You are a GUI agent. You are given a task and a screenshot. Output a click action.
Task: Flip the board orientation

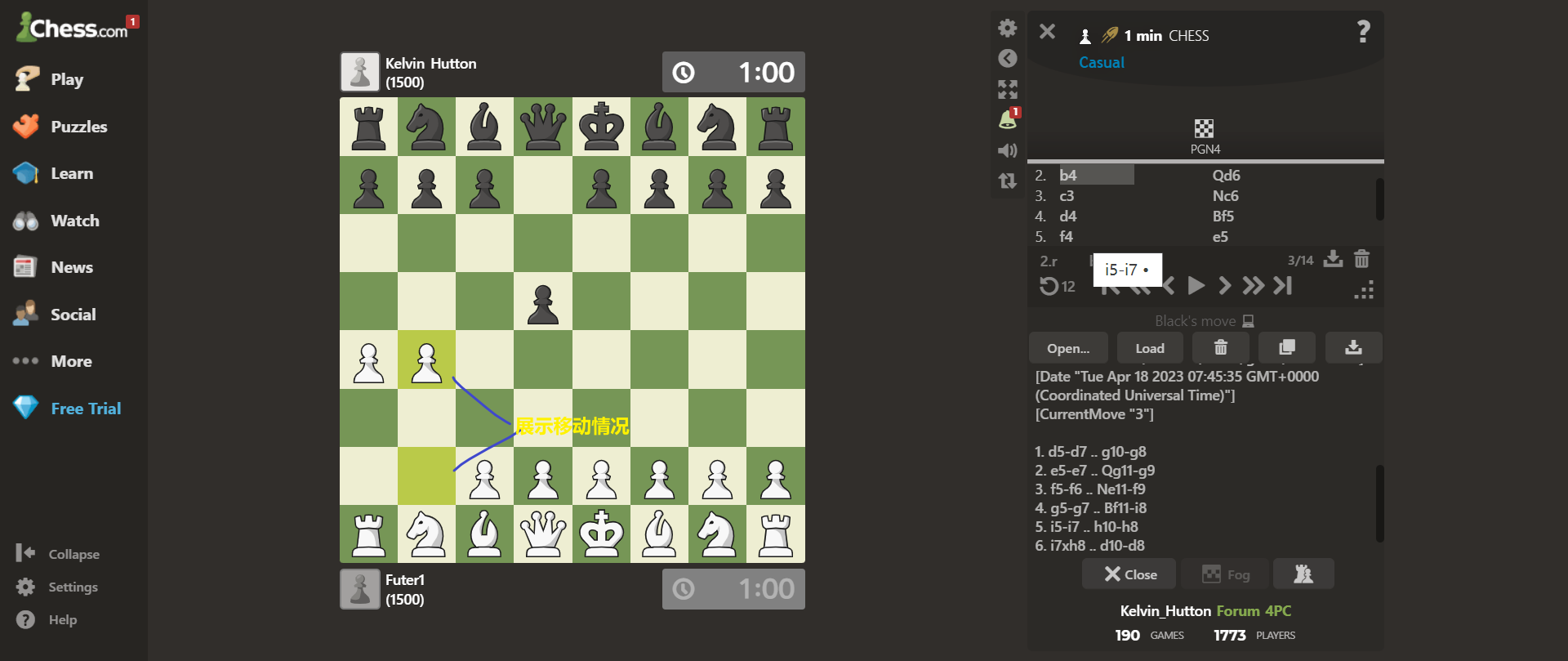coord(1008,181)
